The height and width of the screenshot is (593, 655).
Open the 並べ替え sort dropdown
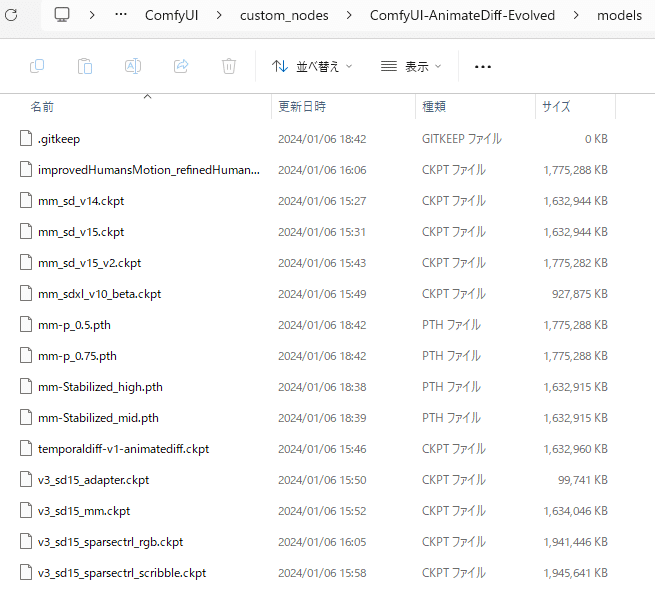point(312,66)
